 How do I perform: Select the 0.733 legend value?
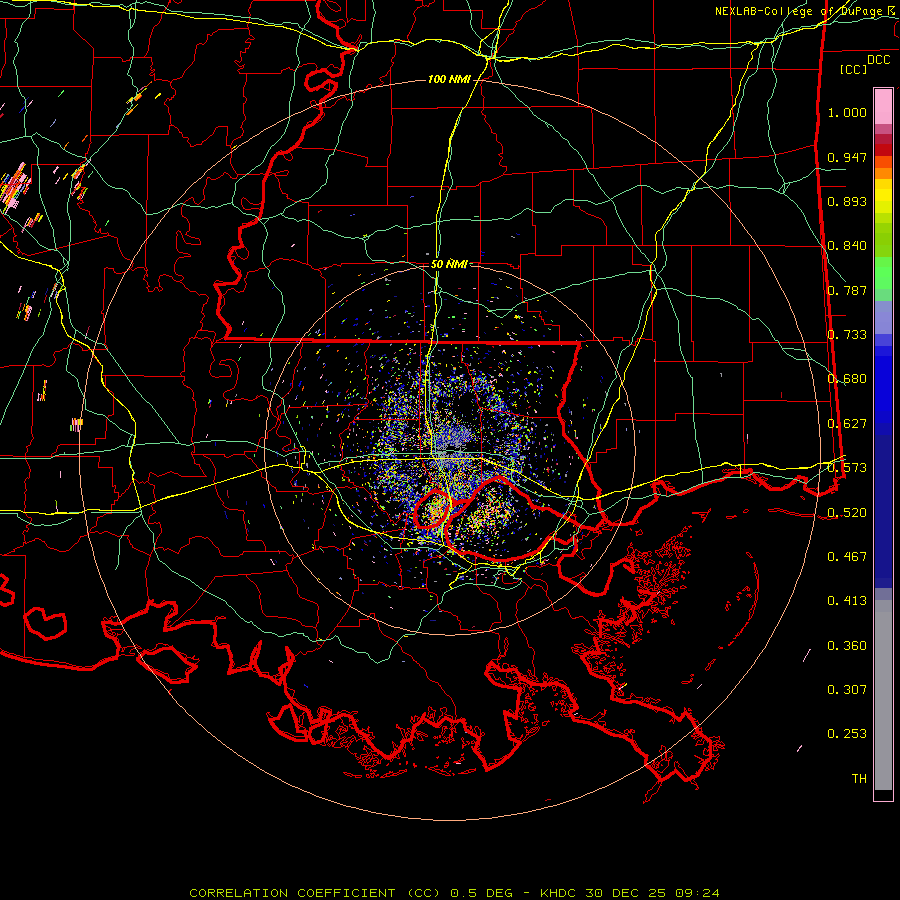tap(847, 335)
